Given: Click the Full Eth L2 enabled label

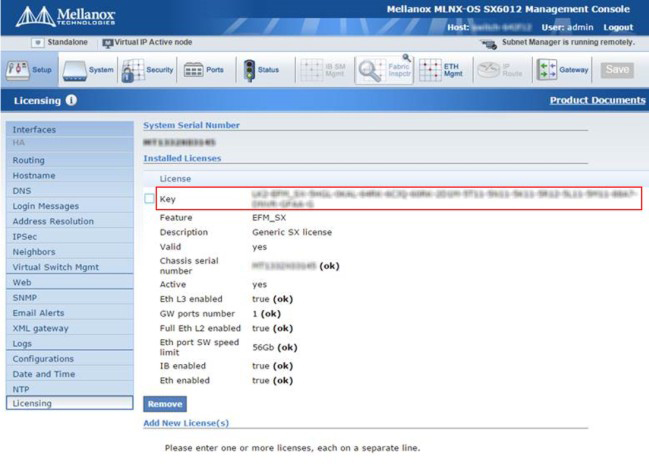Looking at the screenshot, I should click(200, 328).
